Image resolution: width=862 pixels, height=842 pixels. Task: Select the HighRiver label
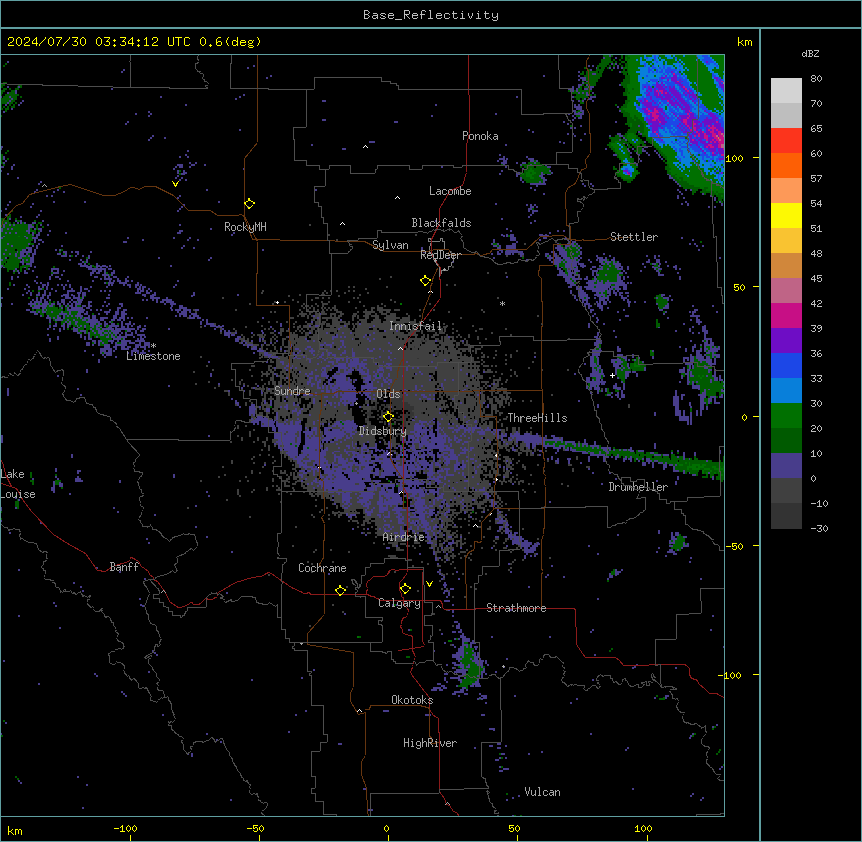(x=430, y=743)
